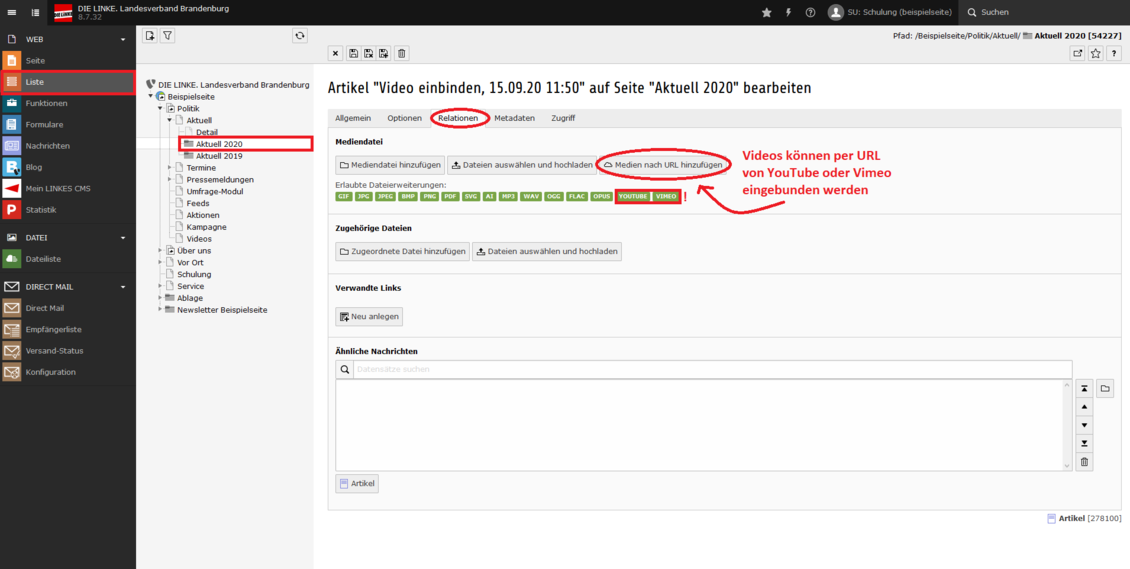
Task: Move selected item to top
Action: point(1084,388)
